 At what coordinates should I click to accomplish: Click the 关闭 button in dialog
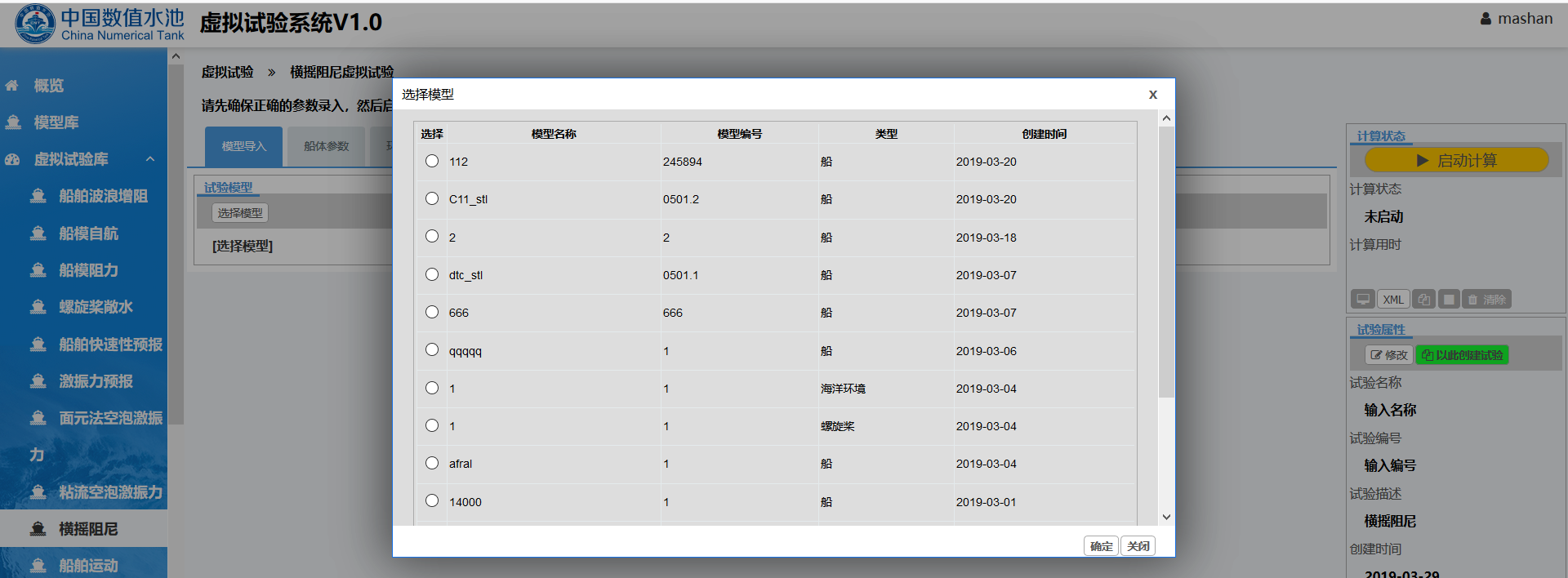(x=1138, y=546)
